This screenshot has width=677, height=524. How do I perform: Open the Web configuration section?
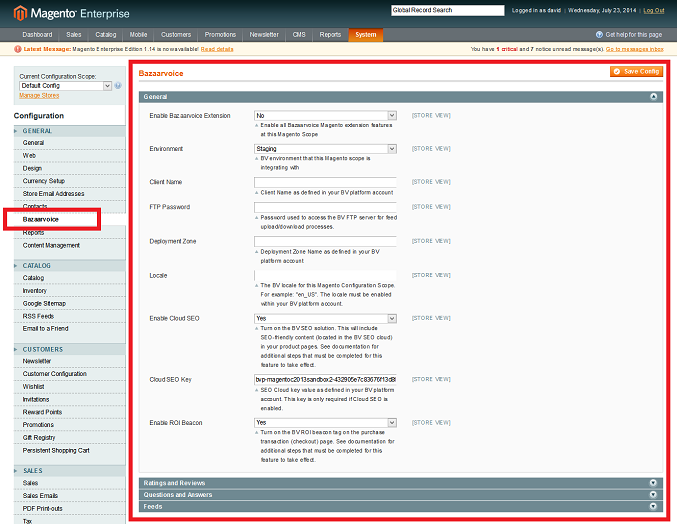(29, 155)
